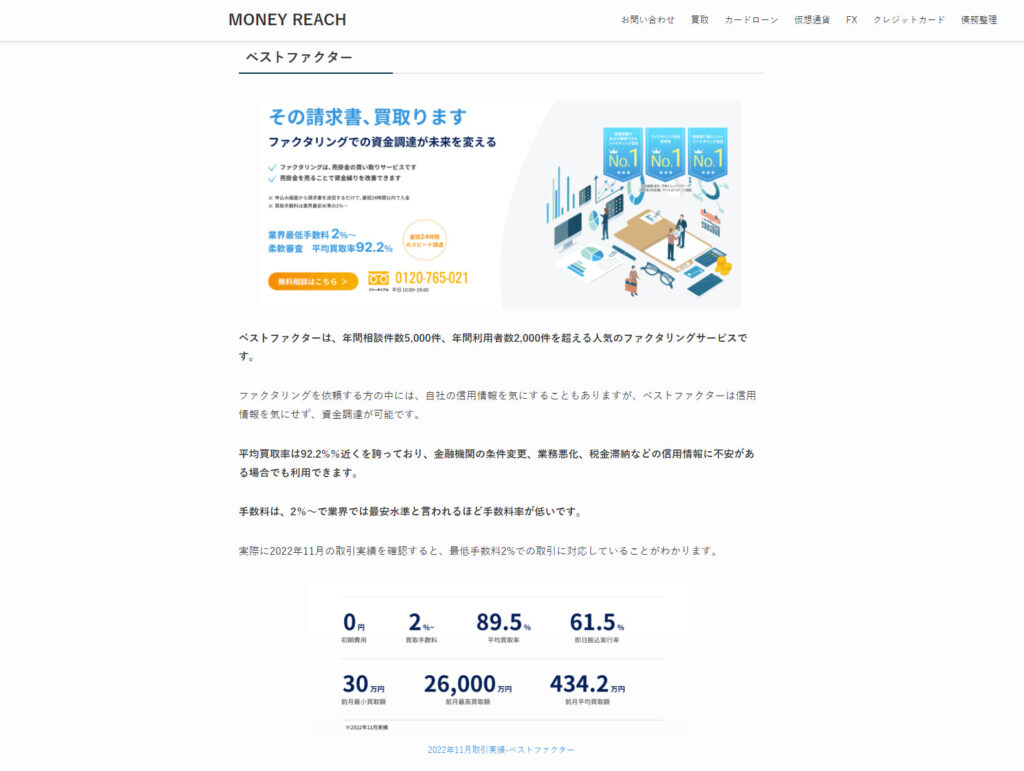Click the orange 無料相談はこちら button in banner
Screen dimensions: 1024x771
(313, 281)
